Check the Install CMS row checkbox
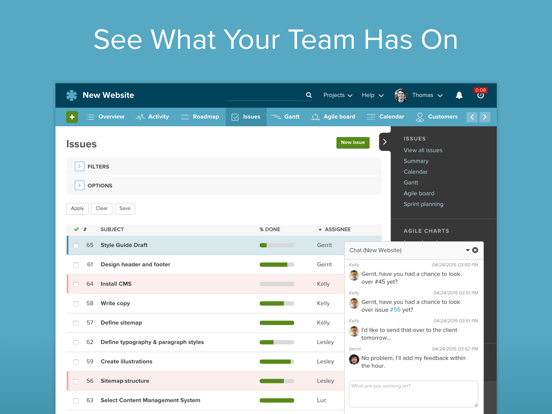The height and width of the screenshot is (414, 552). 76,284
